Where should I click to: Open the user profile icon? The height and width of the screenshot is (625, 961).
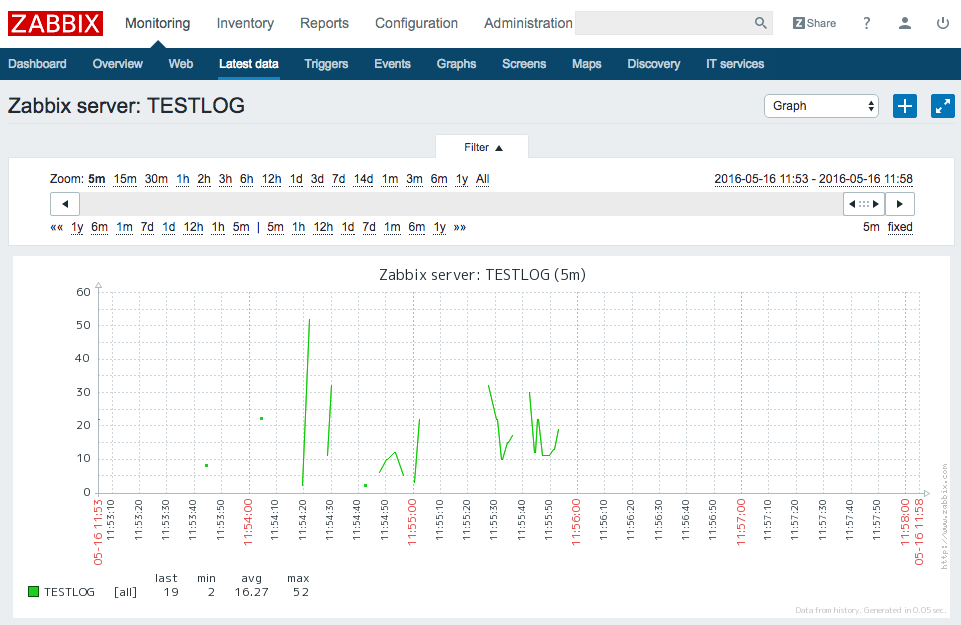pos(905,23)
